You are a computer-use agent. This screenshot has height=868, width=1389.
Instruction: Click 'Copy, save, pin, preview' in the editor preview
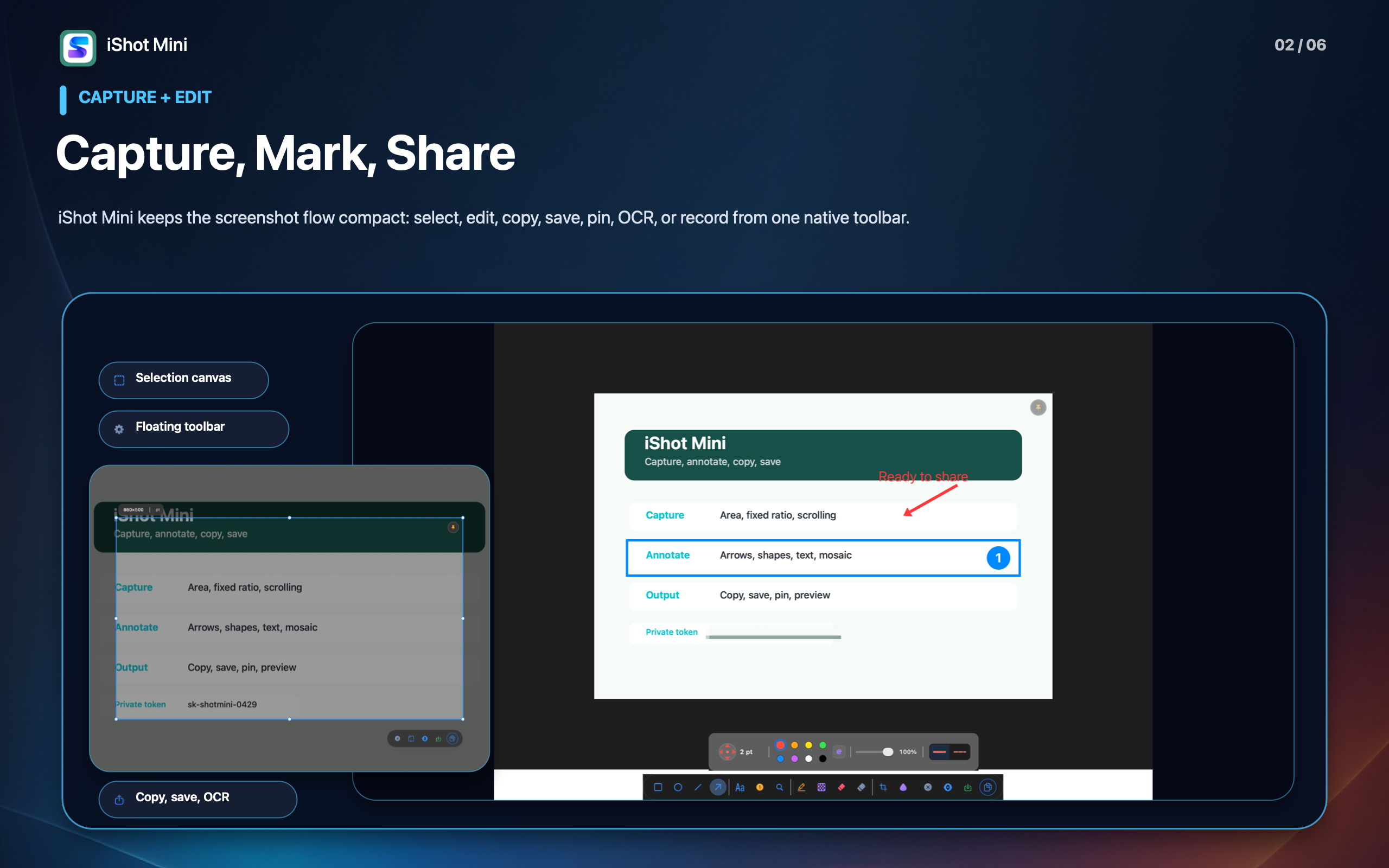775,595
